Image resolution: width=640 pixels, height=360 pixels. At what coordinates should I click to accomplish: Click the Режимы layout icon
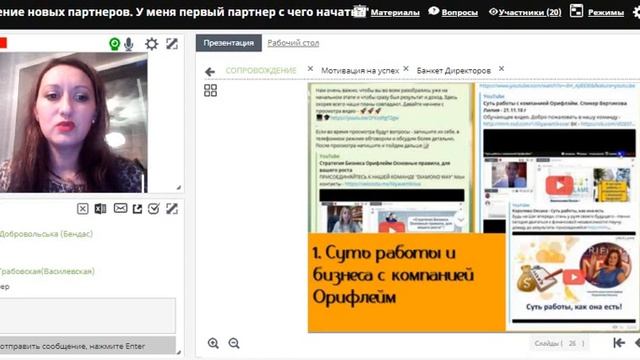click(x=576, y=11)
